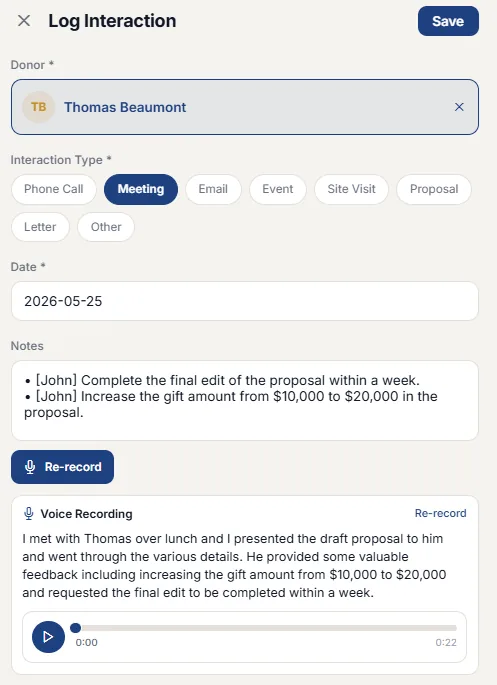
Task: Pick Proposal interaction type
Action: coord(434,189)
